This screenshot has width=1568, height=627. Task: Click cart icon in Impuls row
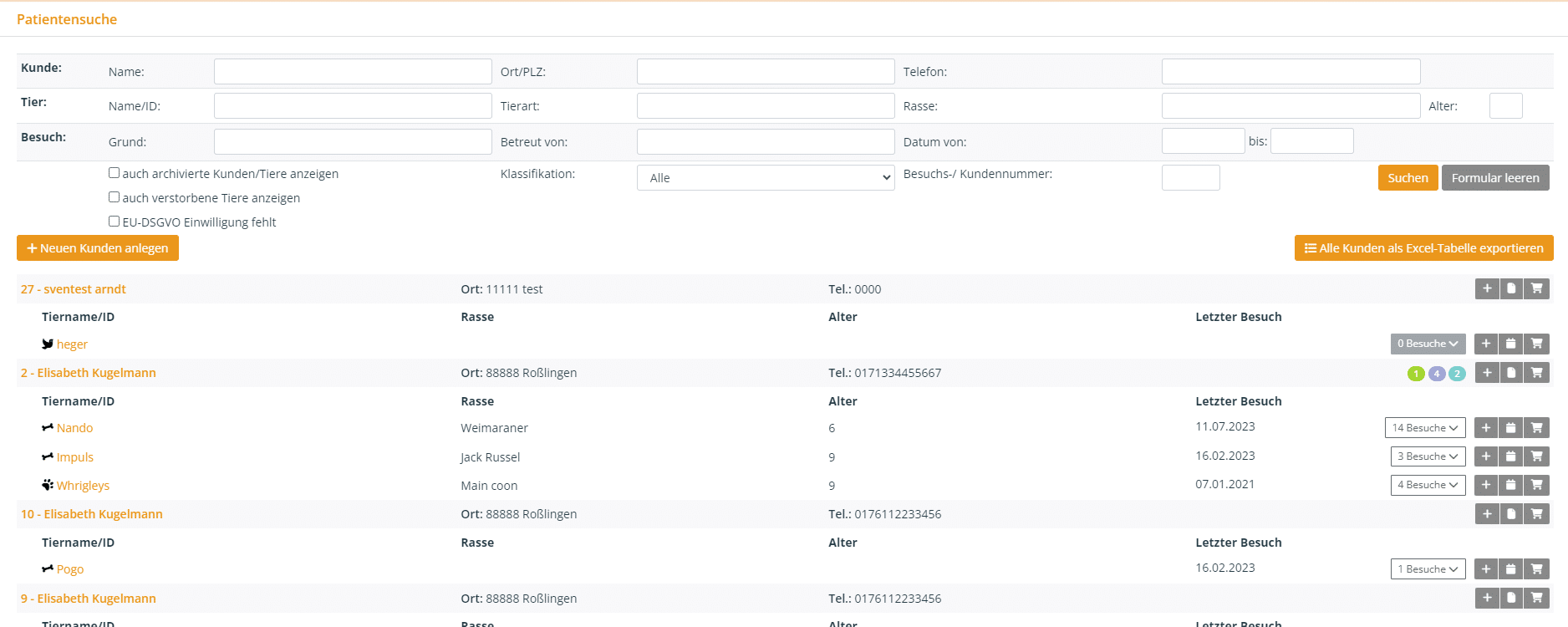1536,456
